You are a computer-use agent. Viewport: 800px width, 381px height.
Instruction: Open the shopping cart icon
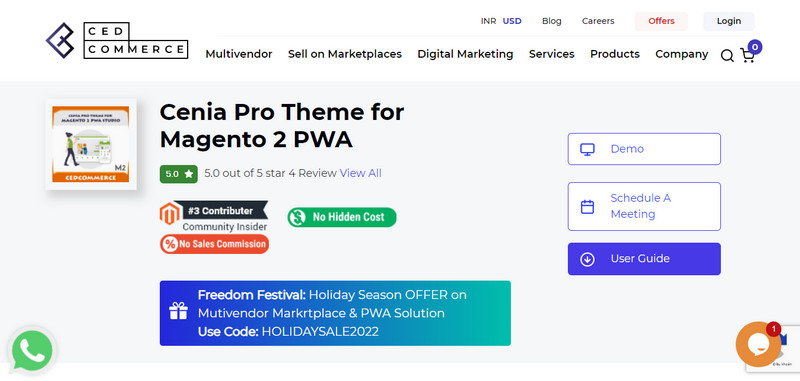[747, 55]
